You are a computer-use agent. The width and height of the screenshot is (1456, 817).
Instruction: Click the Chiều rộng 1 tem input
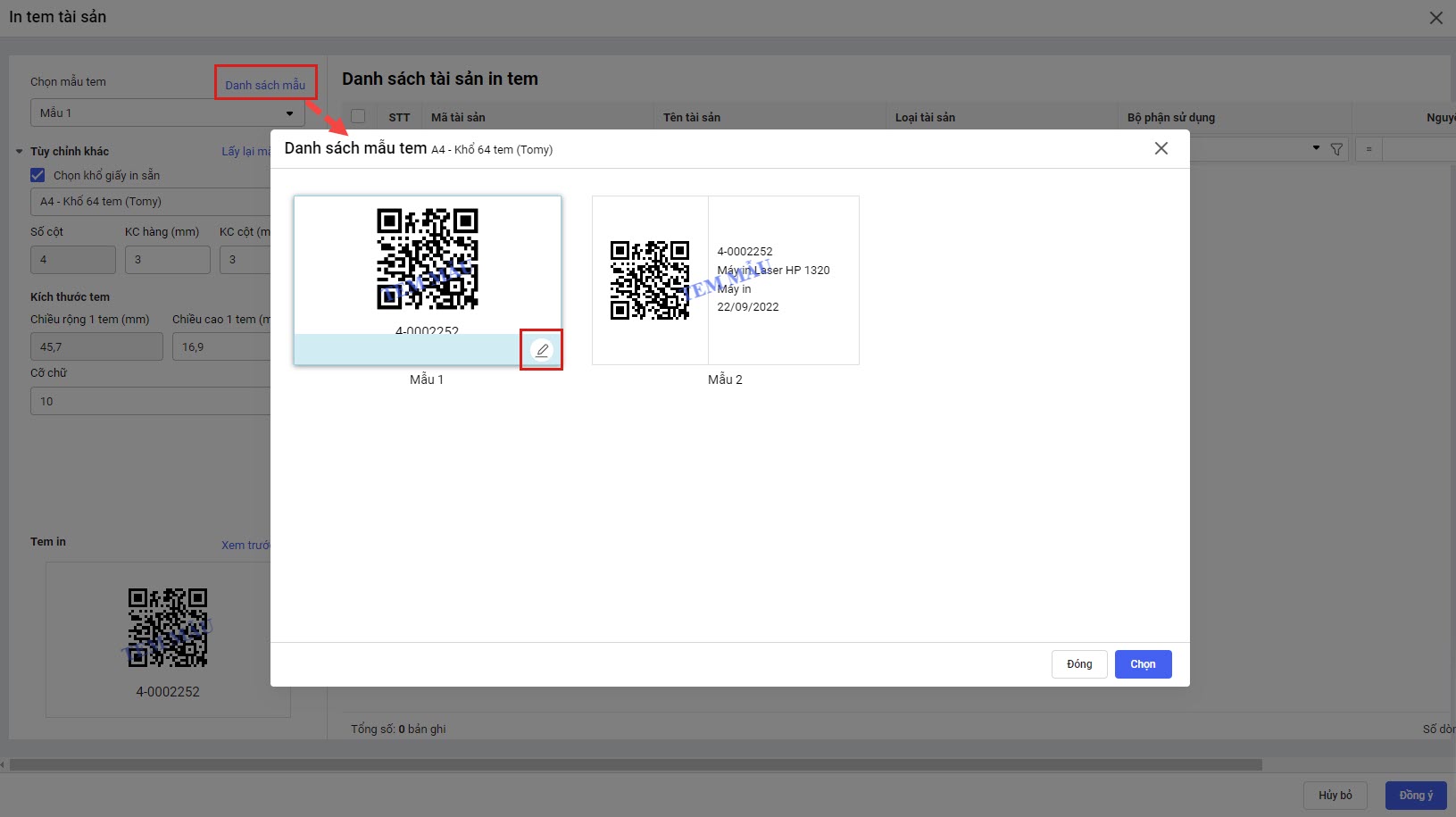[96, 346]
